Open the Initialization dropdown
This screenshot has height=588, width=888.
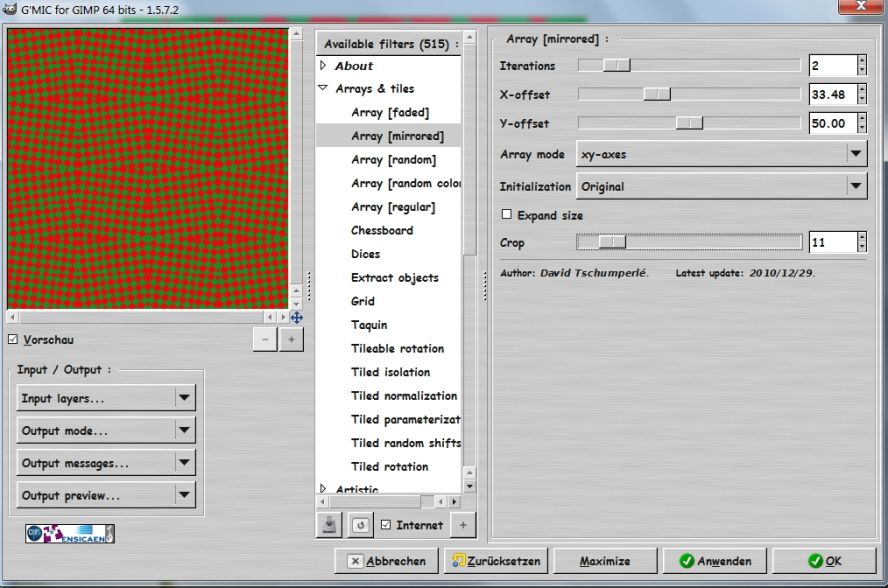[721, 186]
